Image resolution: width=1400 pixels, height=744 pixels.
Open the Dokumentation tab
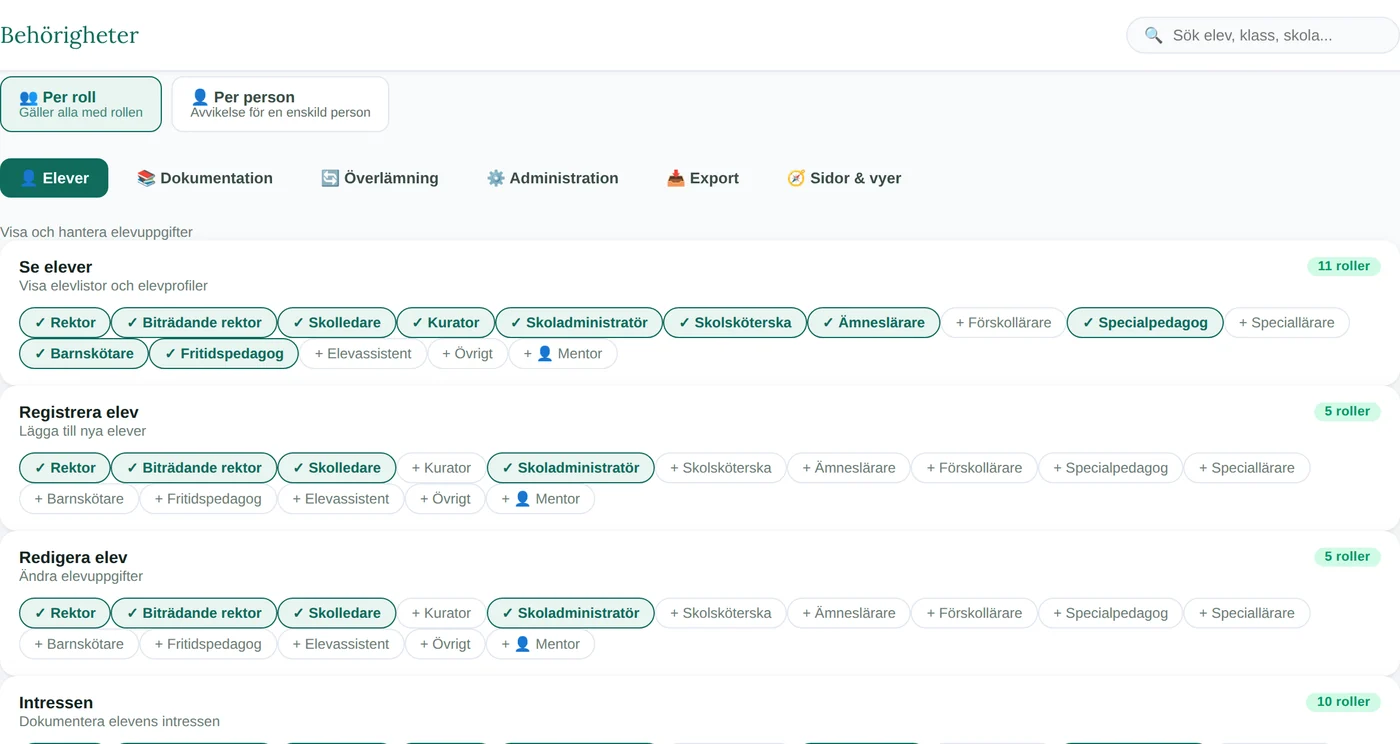click(205, 178)
